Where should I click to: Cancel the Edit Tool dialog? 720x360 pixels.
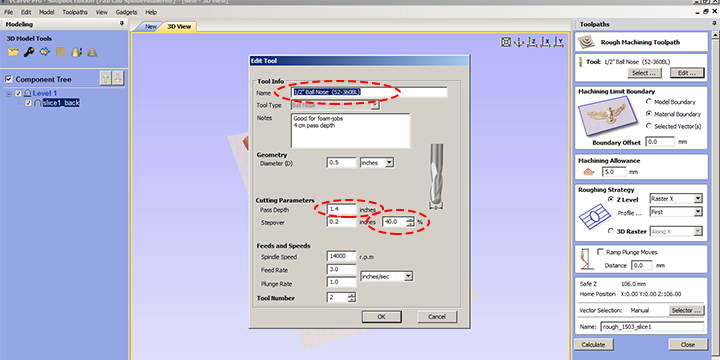pyautogui.click(x=437, y=317)
